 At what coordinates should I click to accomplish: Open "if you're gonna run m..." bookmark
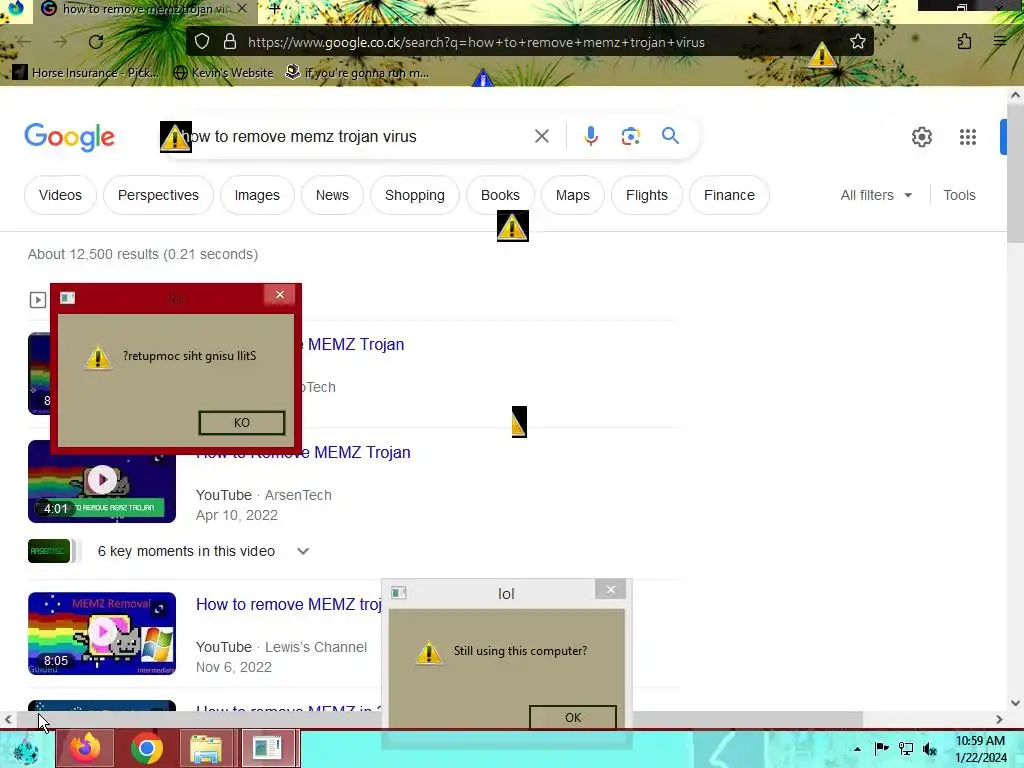(357, 72)
